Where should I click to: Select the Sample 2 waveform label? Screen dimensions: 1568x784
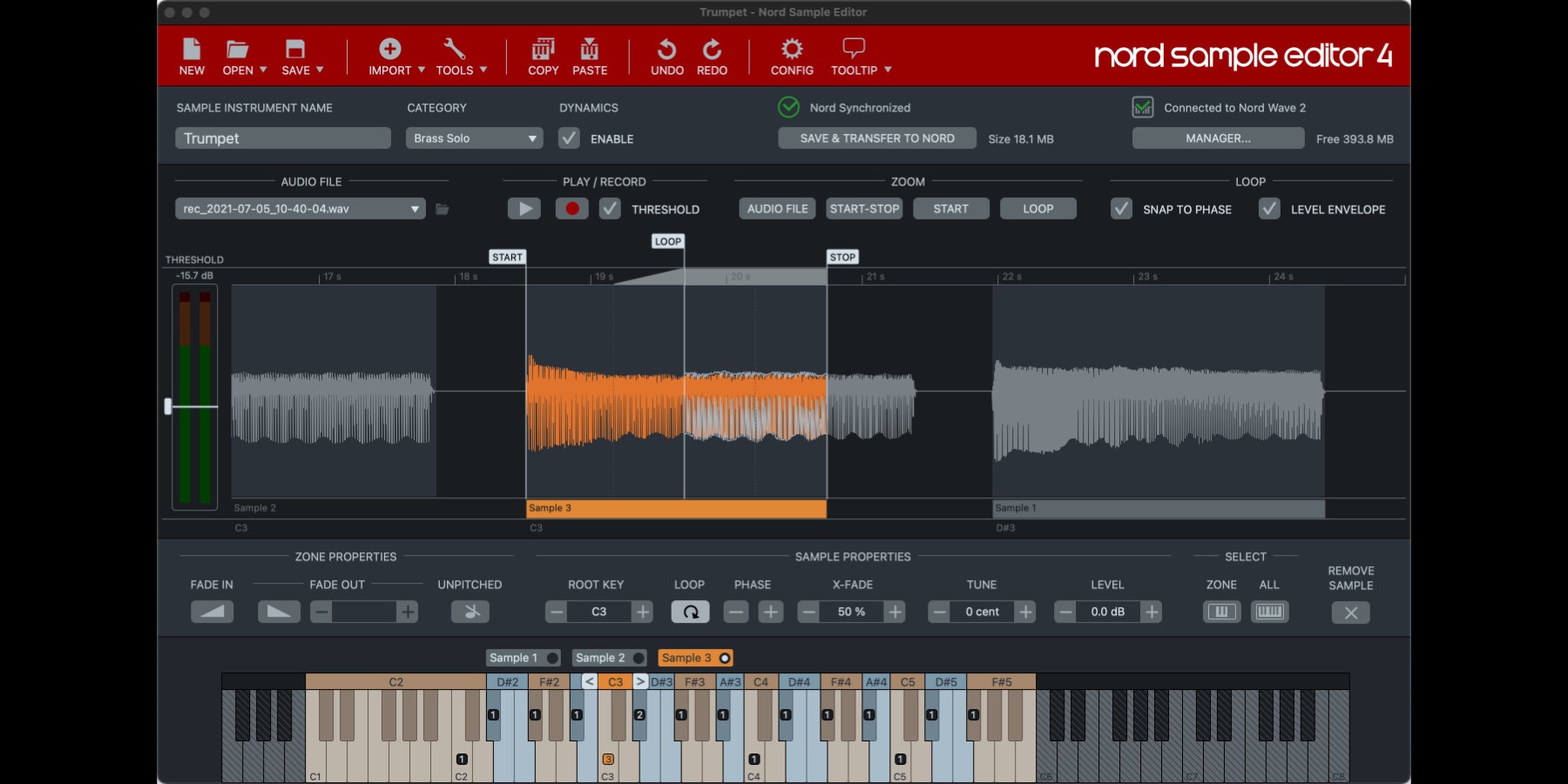point(254,508)
